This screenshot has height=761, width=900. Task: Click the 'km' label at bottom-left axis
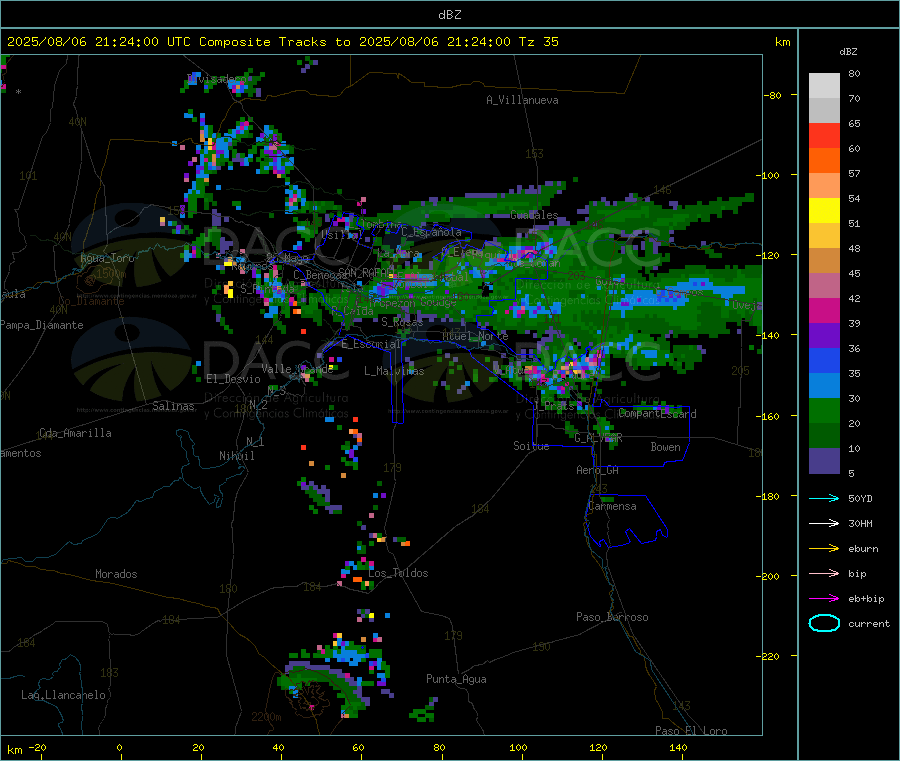pyautogui.click(x=14, y=750)
